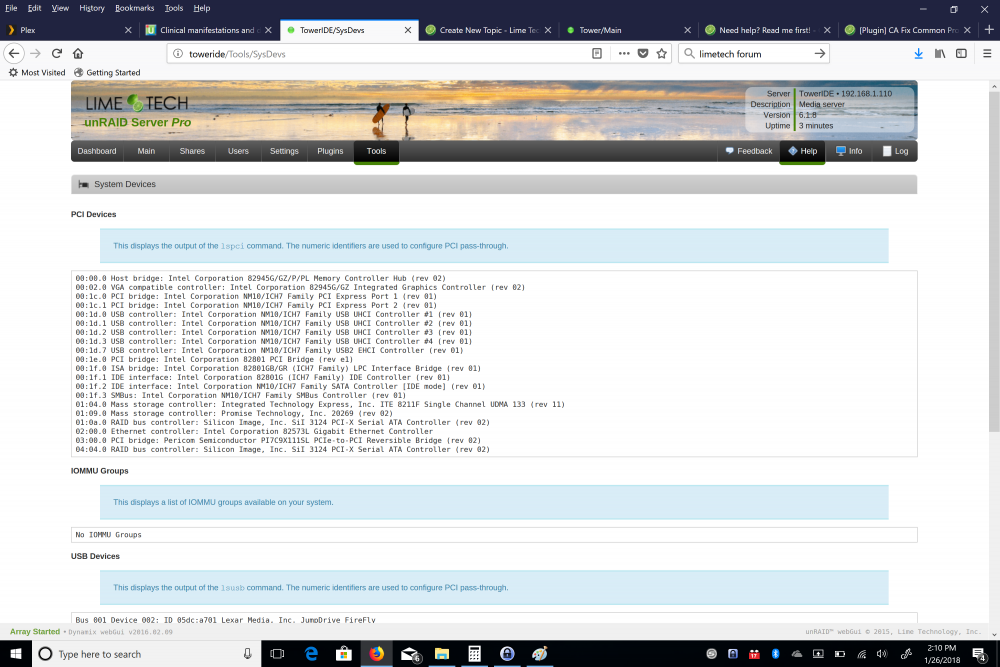Viewport: 1000px width, 667px height.
Task: Open the History menu
Action: 92,8
